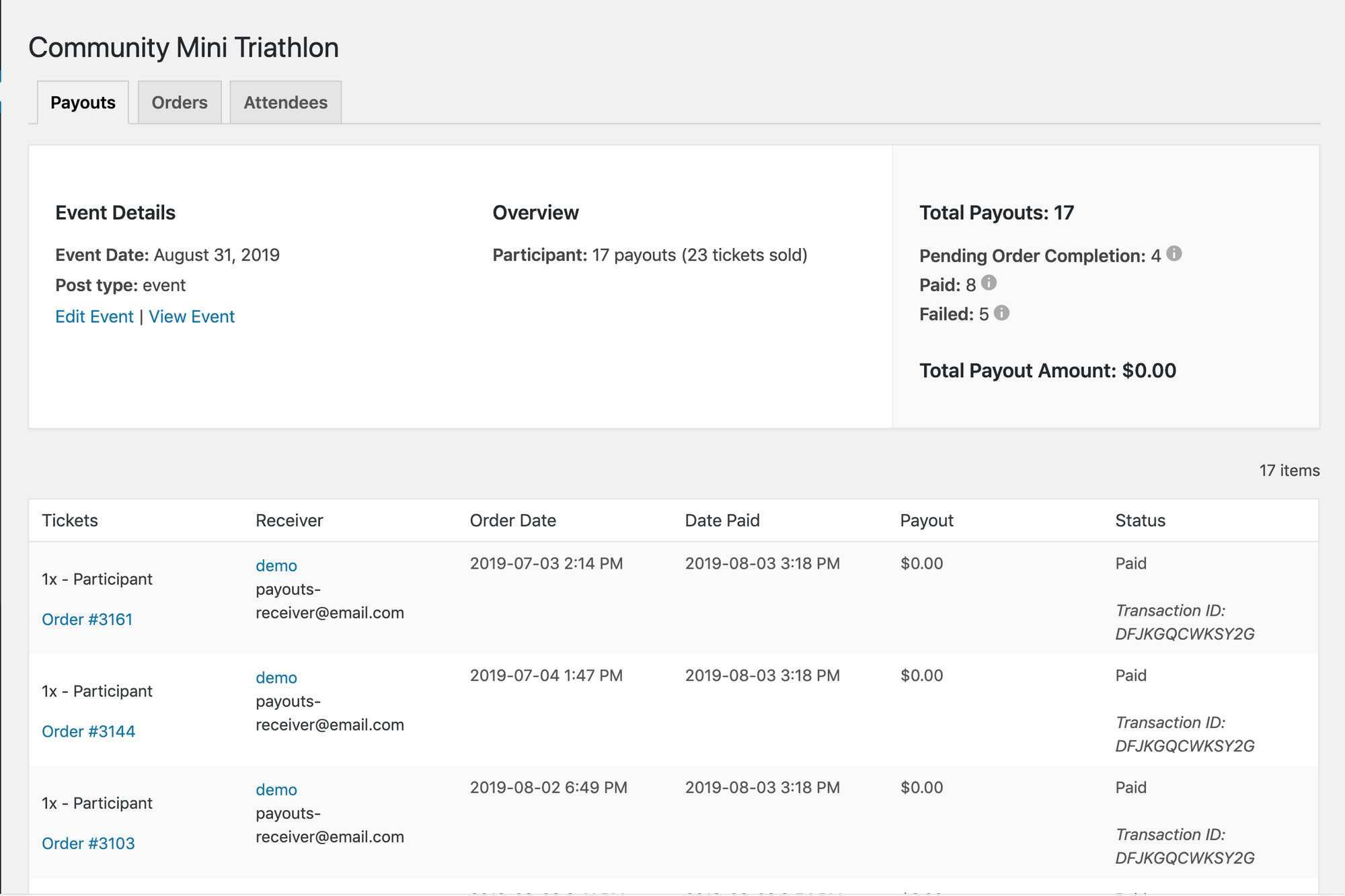Click demo receiver link for Order #3144

[276, 678]
